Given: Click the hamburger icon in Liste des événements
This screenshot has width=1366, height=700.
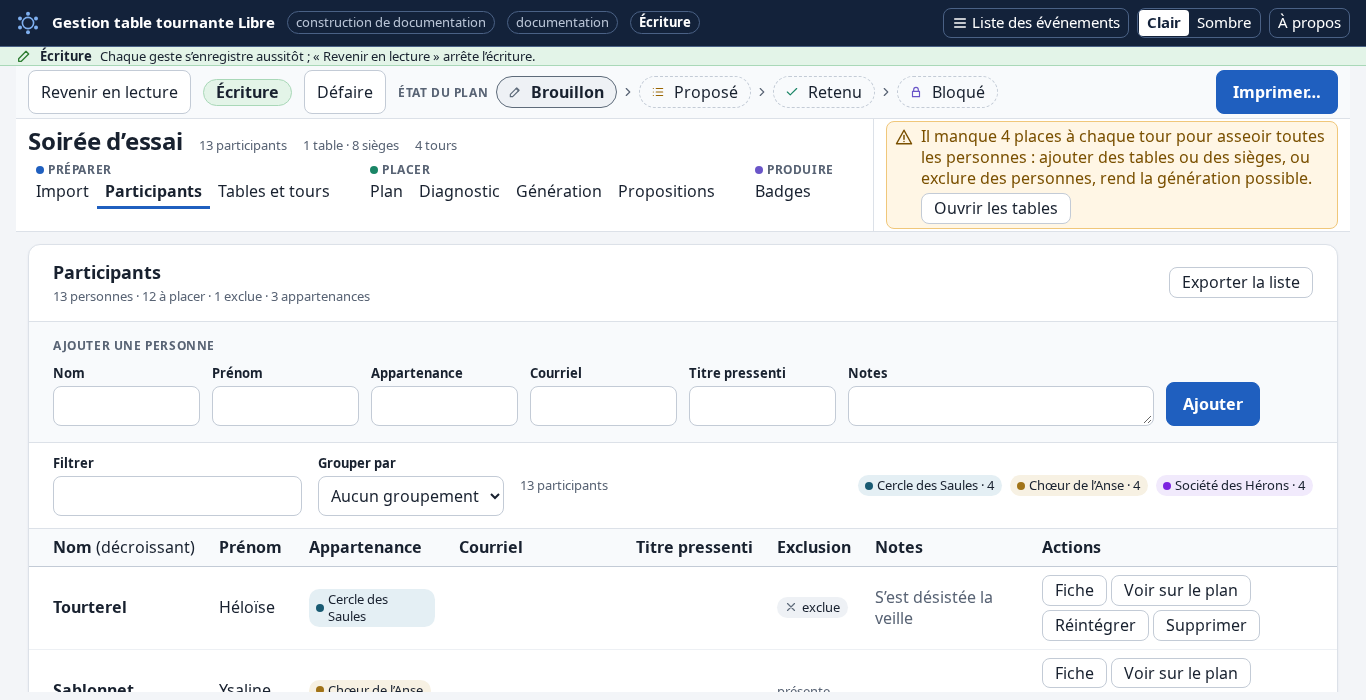Looking at the screenshot, I should point(959,23).
